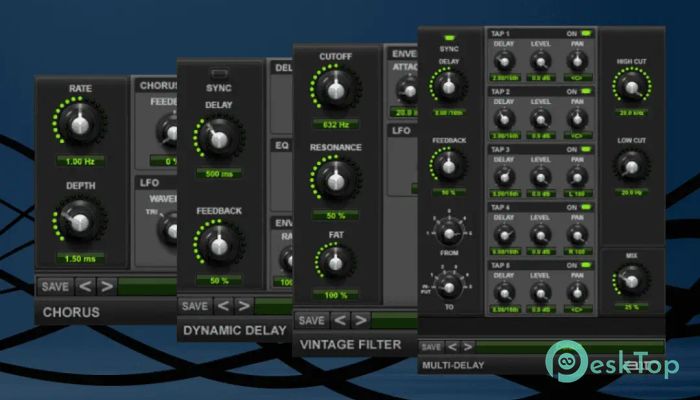Save the Chorus preset
Image resolution: width=700 pixels, height=400 pixels.
(54, 287)
